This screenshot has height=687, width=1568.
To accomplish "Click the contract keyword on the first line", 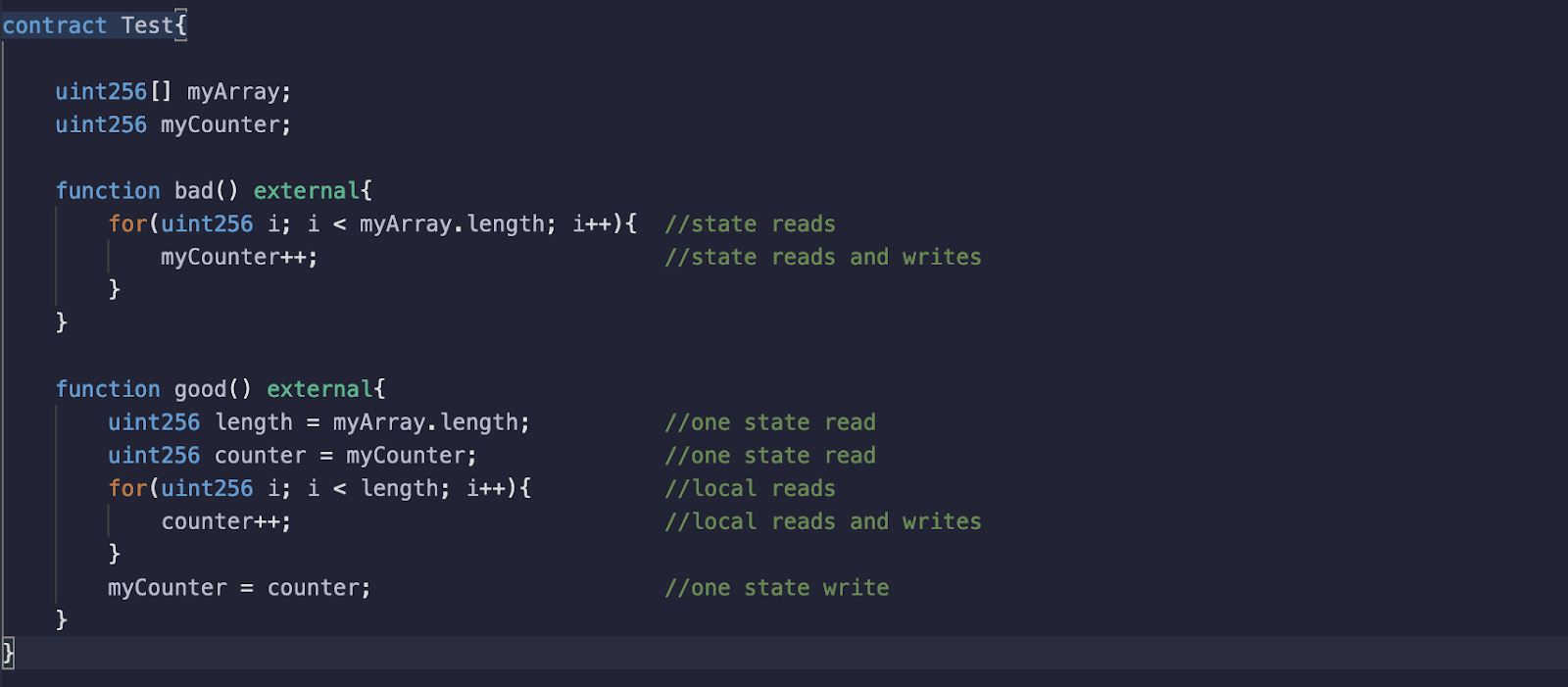I will coord(54,25).
